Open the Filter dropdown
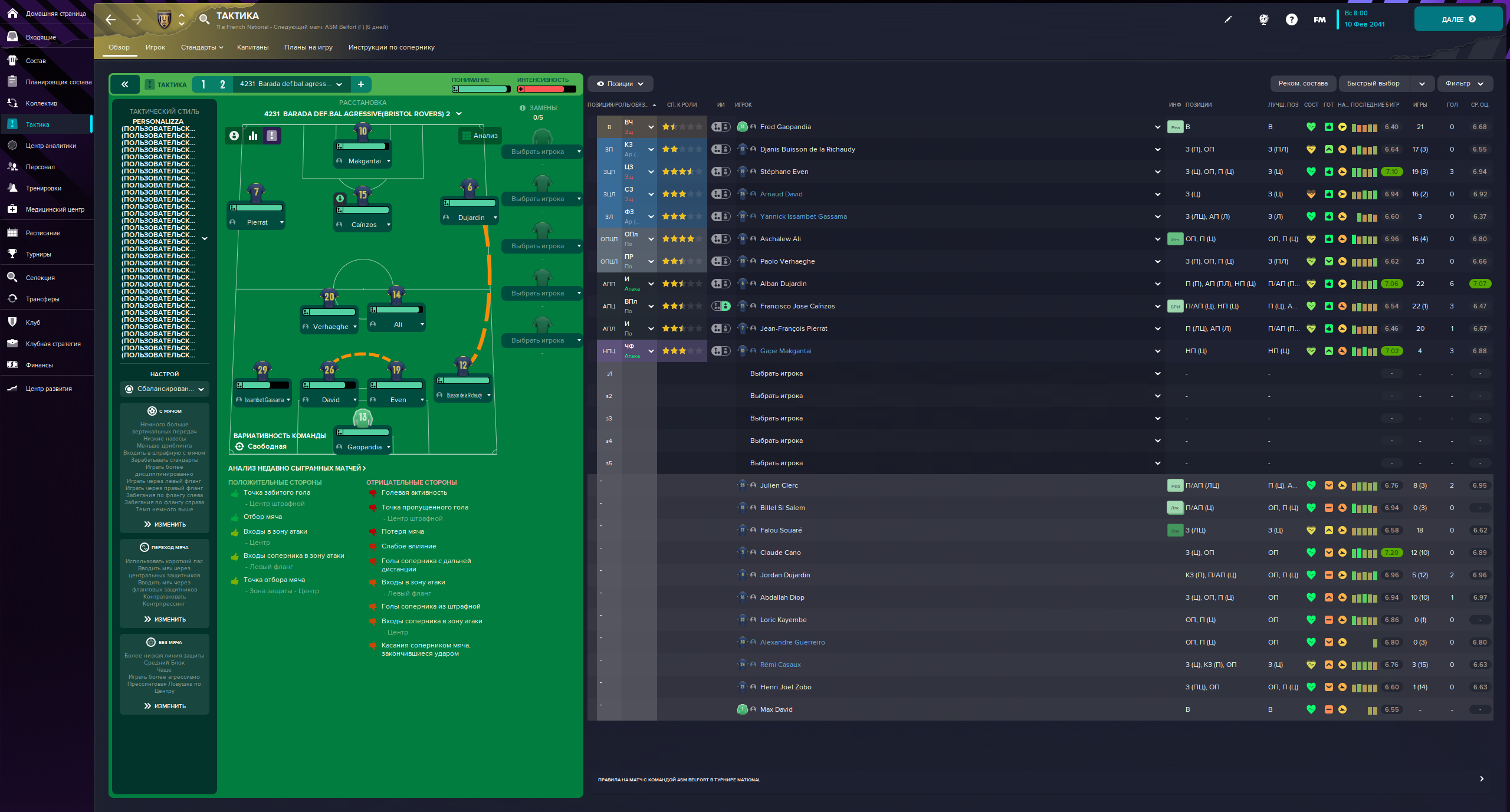Viewport: 1510px width, 812px height. coord(1465,84)
